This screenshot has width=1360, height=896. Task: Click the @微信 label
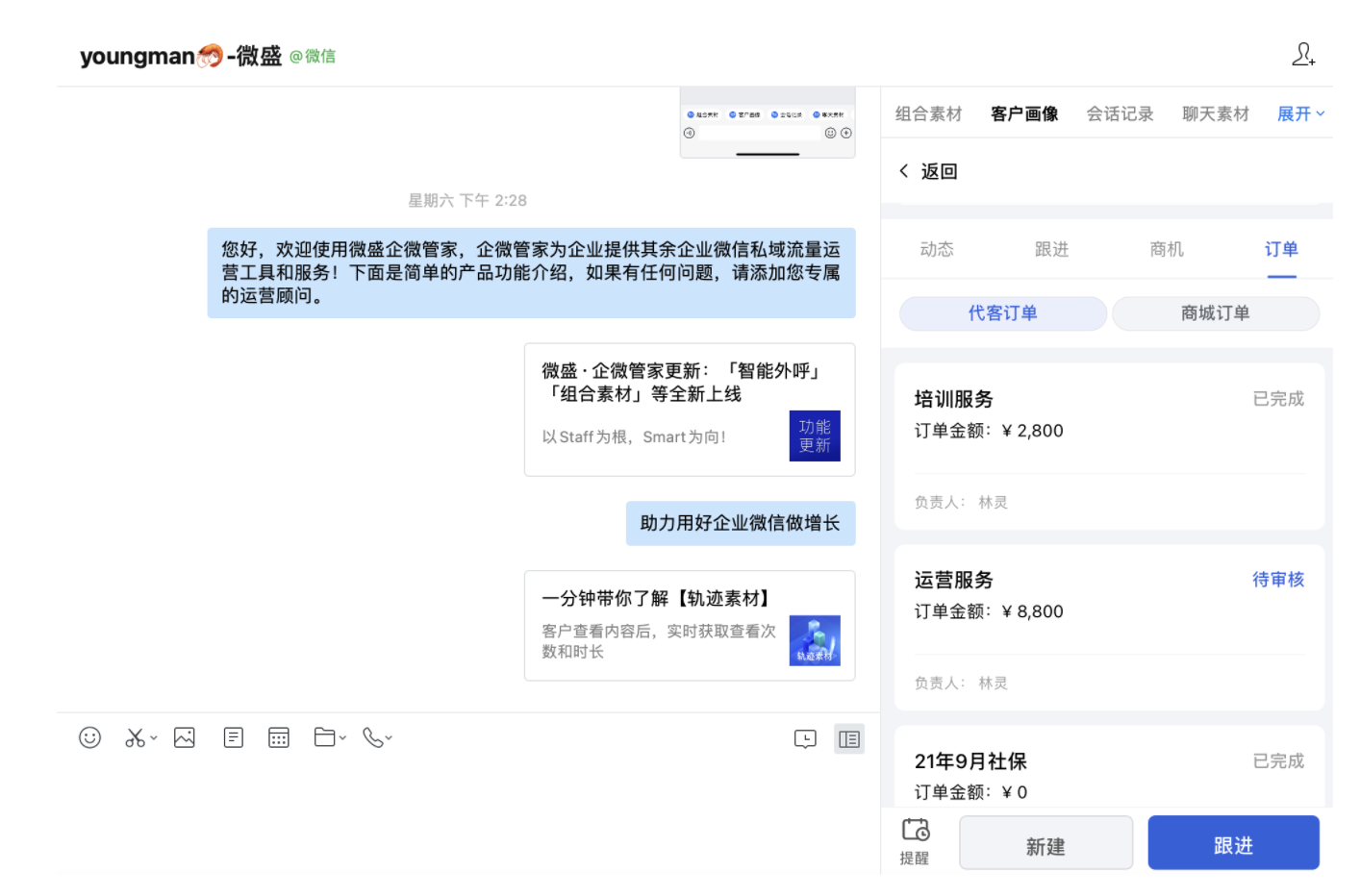tap(313, 57)
